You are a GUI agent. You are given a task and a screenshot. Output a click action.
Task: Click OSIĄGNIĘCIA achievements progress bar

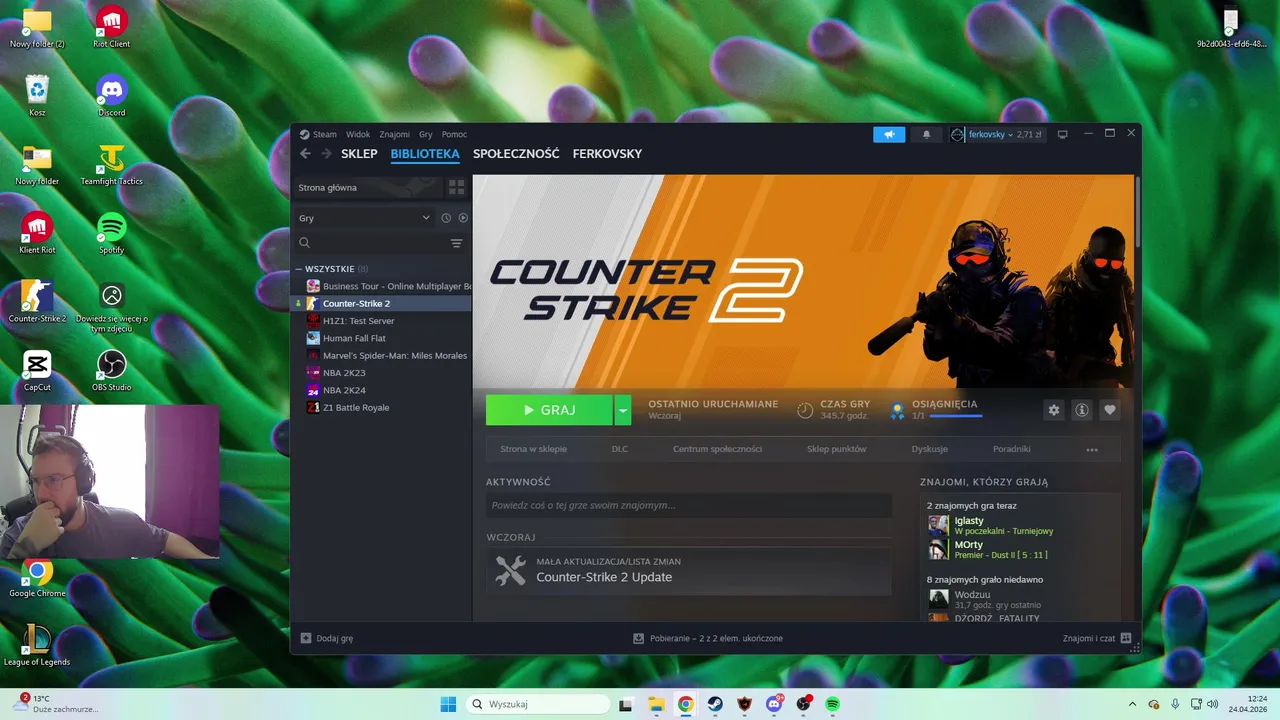(x=956, y=415)
